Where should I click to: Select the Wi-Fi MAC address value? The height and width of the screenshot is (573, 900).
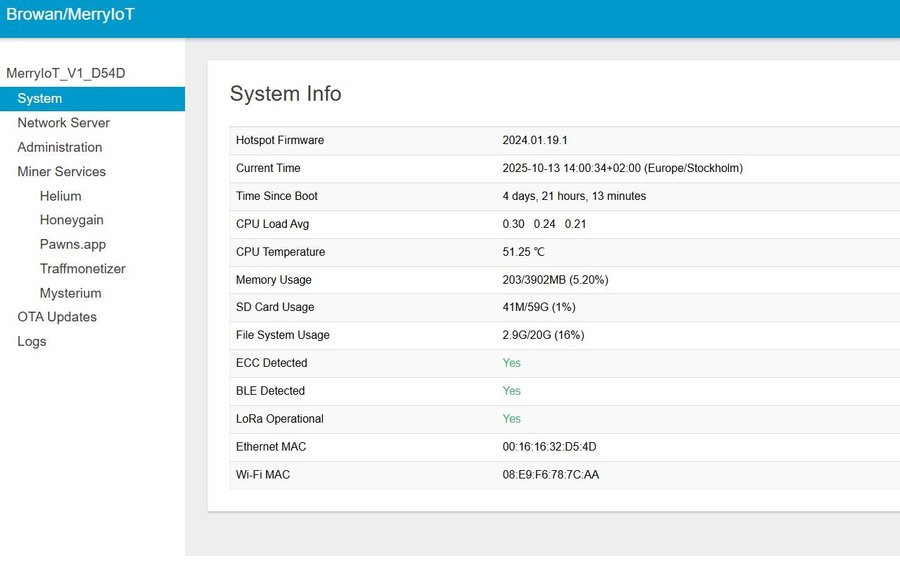tap(550, 475)
